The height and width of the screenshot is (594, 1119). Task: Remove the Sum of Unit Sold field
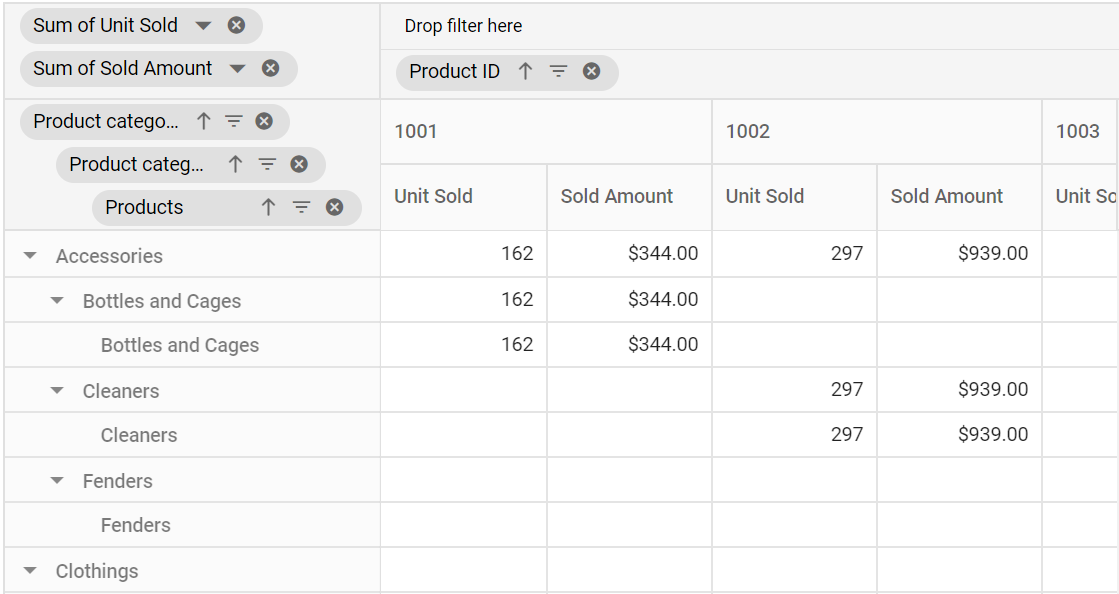236,26
